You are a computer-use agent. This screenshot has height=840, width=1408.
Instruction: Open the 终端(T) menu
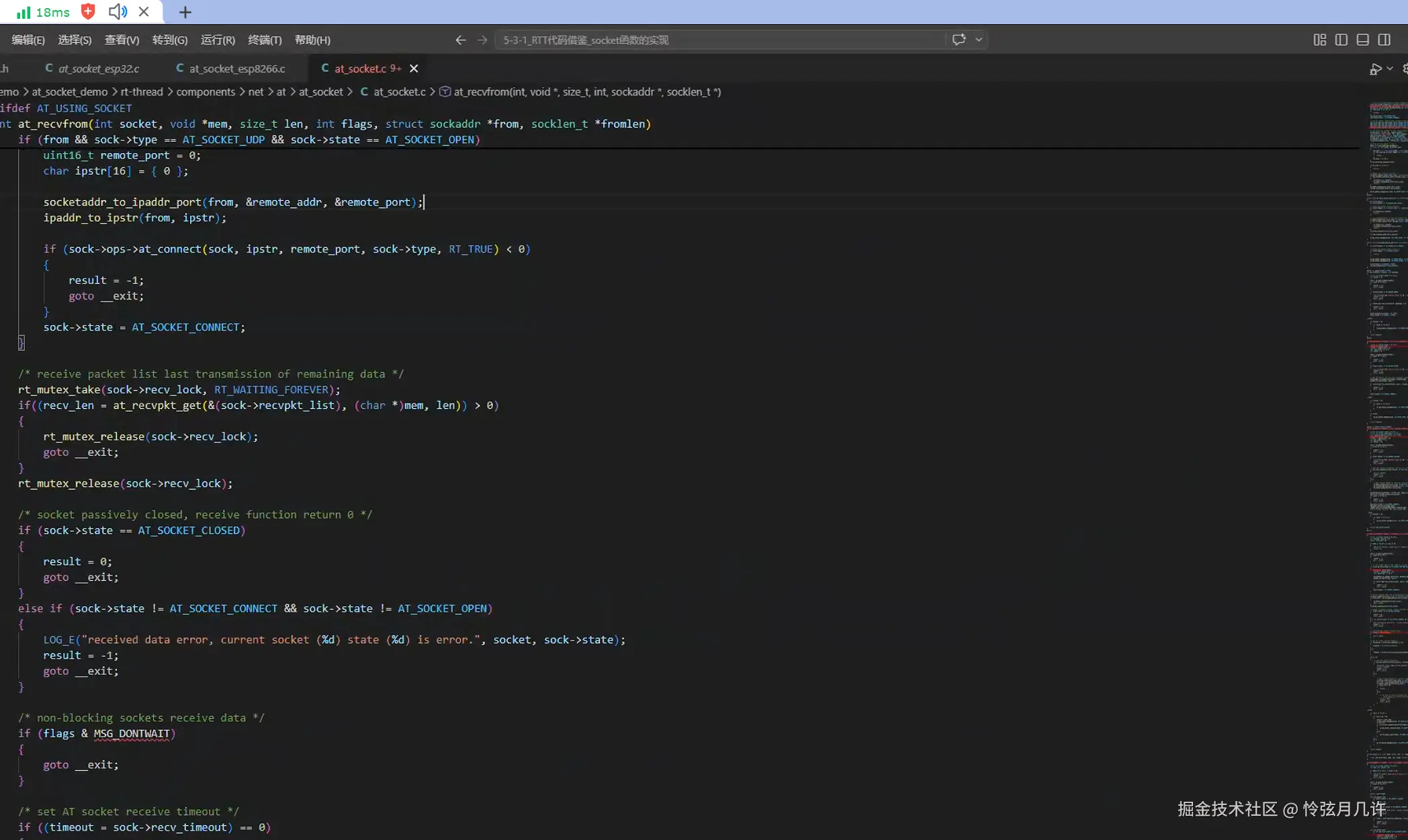[x=265, y=40]
